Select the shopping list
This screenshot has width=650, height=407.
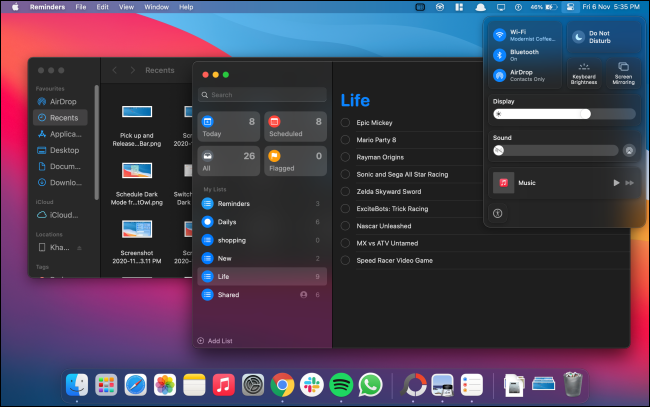(x=231, y=240)
